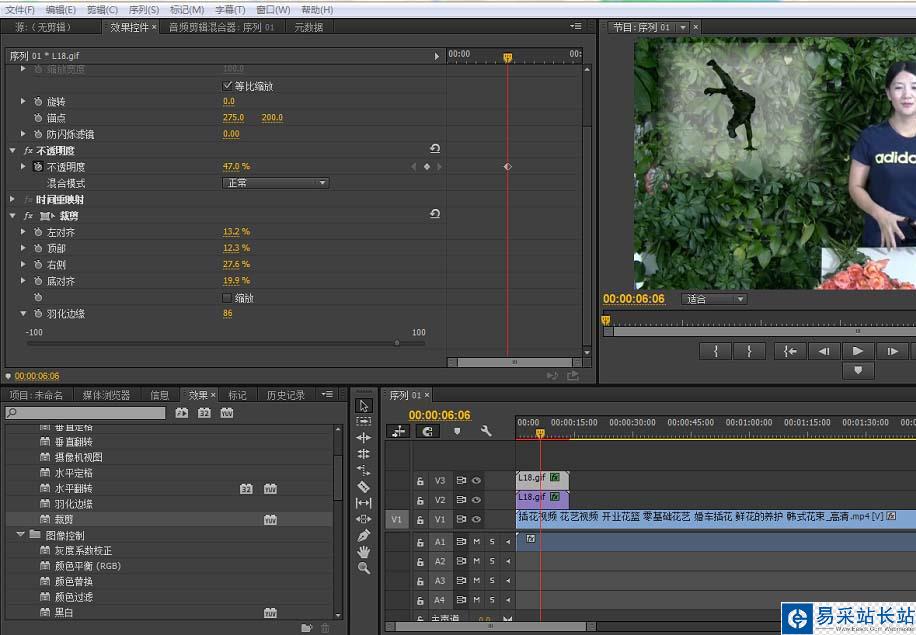The image size is (916, 635).
Task: Toggle the 不透明度 stopwatch animation
Action: click(x=38, y=167)
